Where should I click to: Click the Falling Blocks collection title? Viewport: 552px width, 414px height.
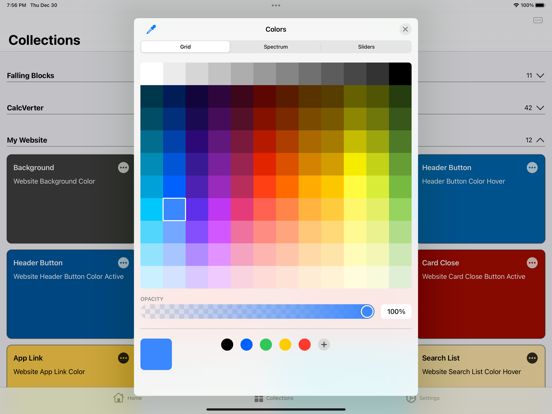click(31, 76)
